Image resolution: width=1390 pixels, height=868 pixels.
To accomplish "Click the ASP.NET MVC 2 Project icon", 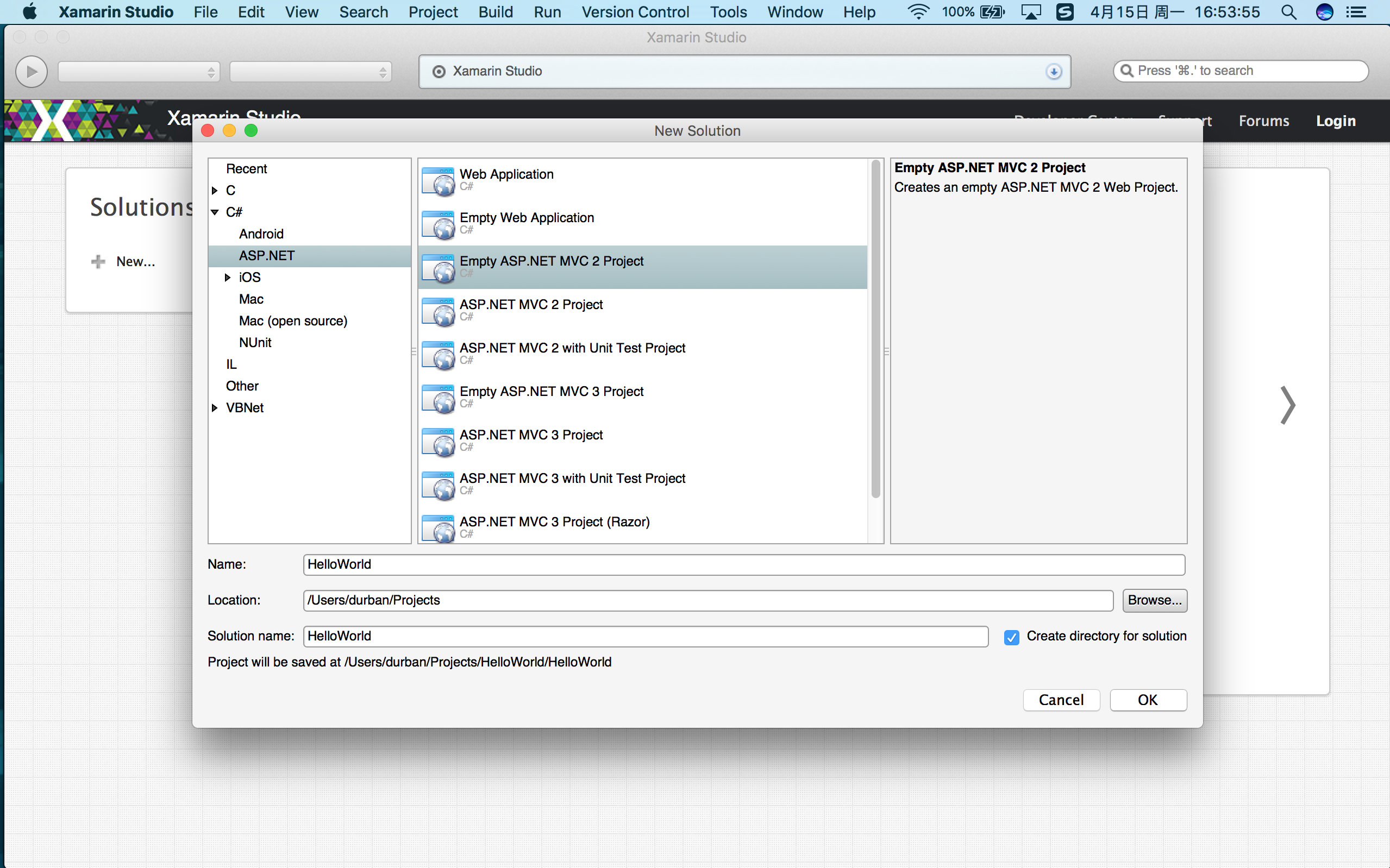I will click(x=438, y=312).
